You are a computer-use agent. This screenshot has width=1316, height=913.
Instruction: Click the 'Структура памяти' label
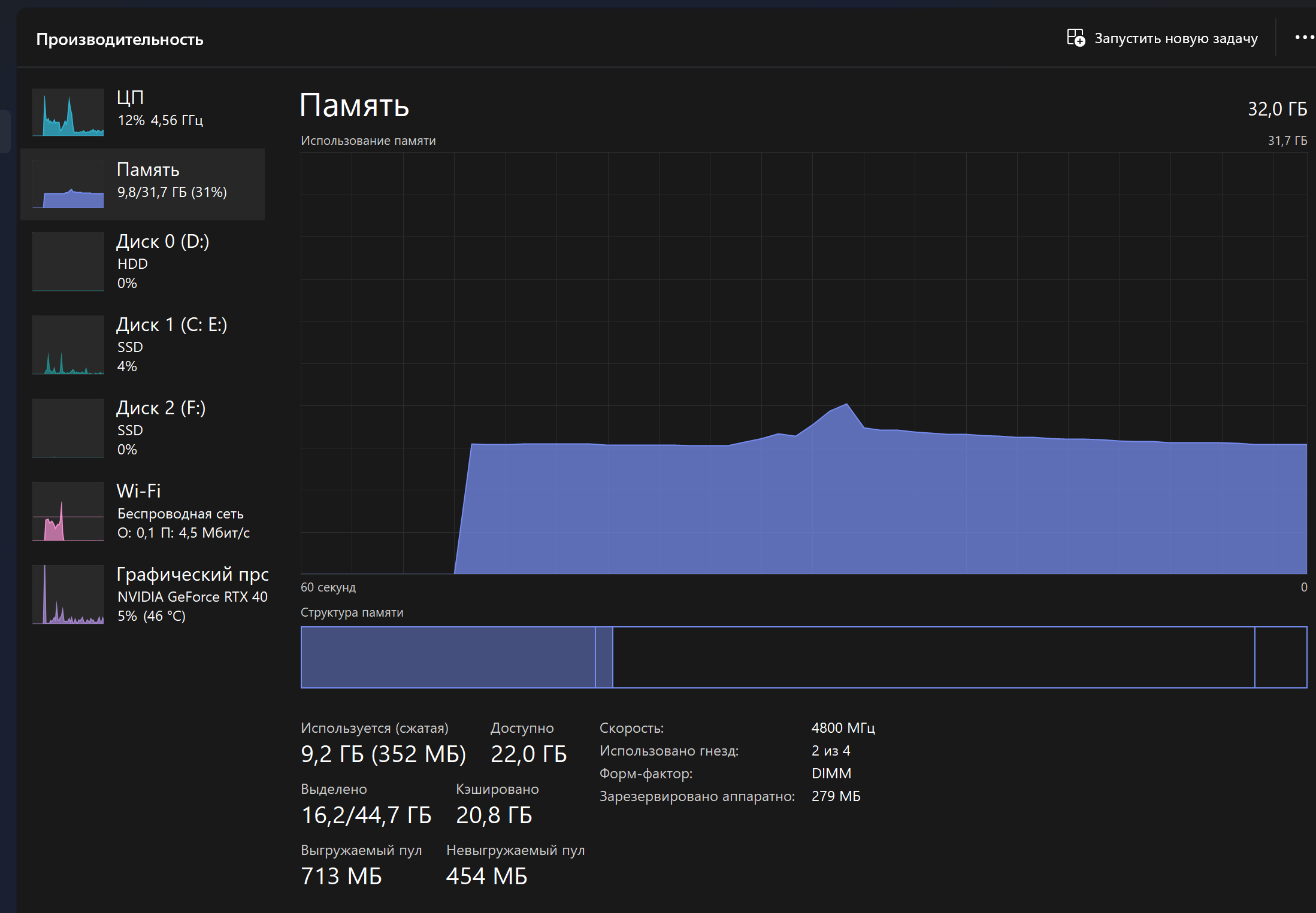(x=352, y=612)
